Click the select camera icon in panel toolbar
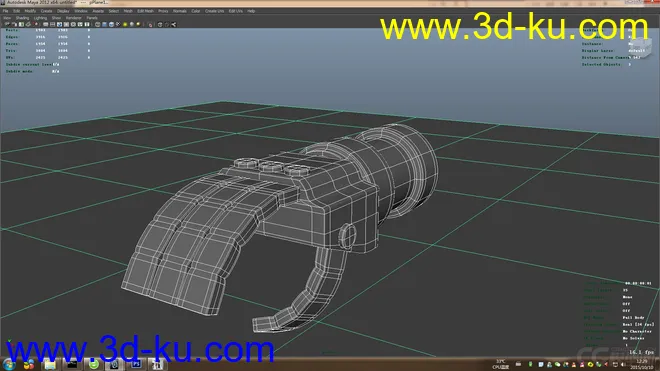Screen dimensions: 660x371 coord(7,24)
